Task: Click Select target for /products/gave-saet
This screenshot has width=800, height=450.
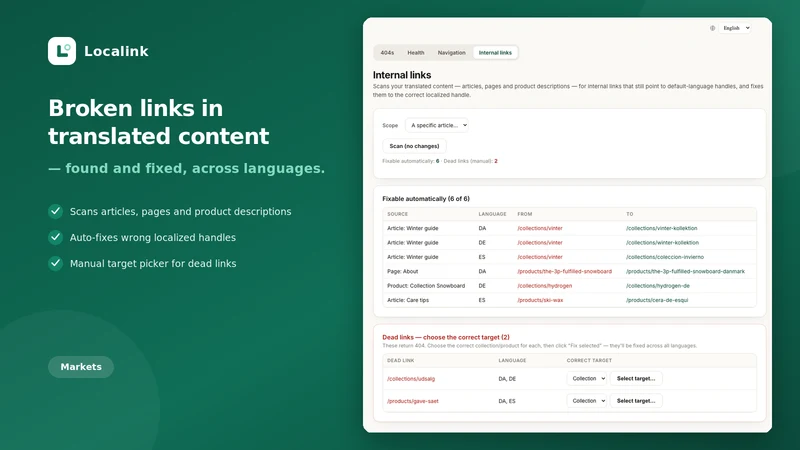Action: tap(636, 401)
